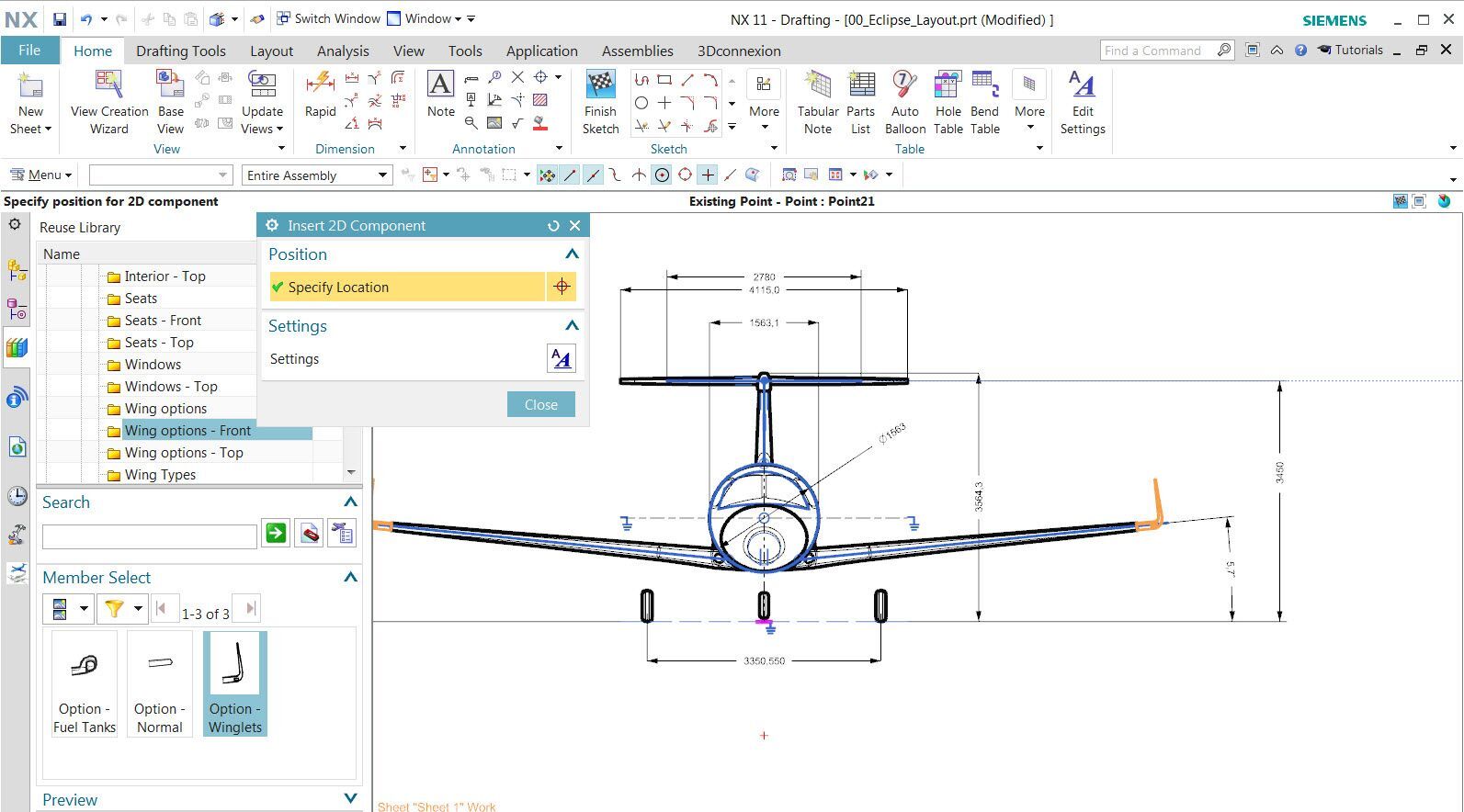Expand the Preview panel
Image resolution: width=1464 pixels, height=812 pixels.
coord(350,798)
